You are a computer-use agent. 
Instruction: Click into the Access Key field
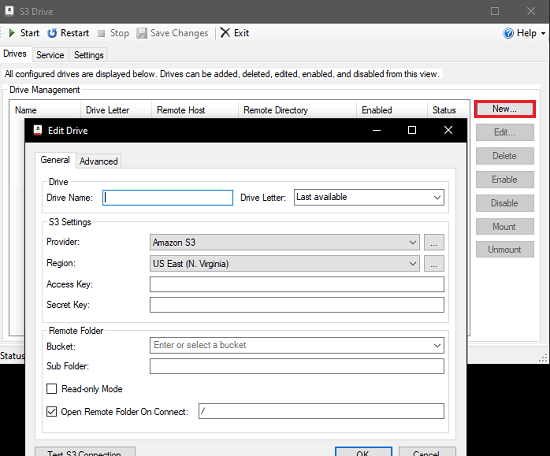pos(297,284)
